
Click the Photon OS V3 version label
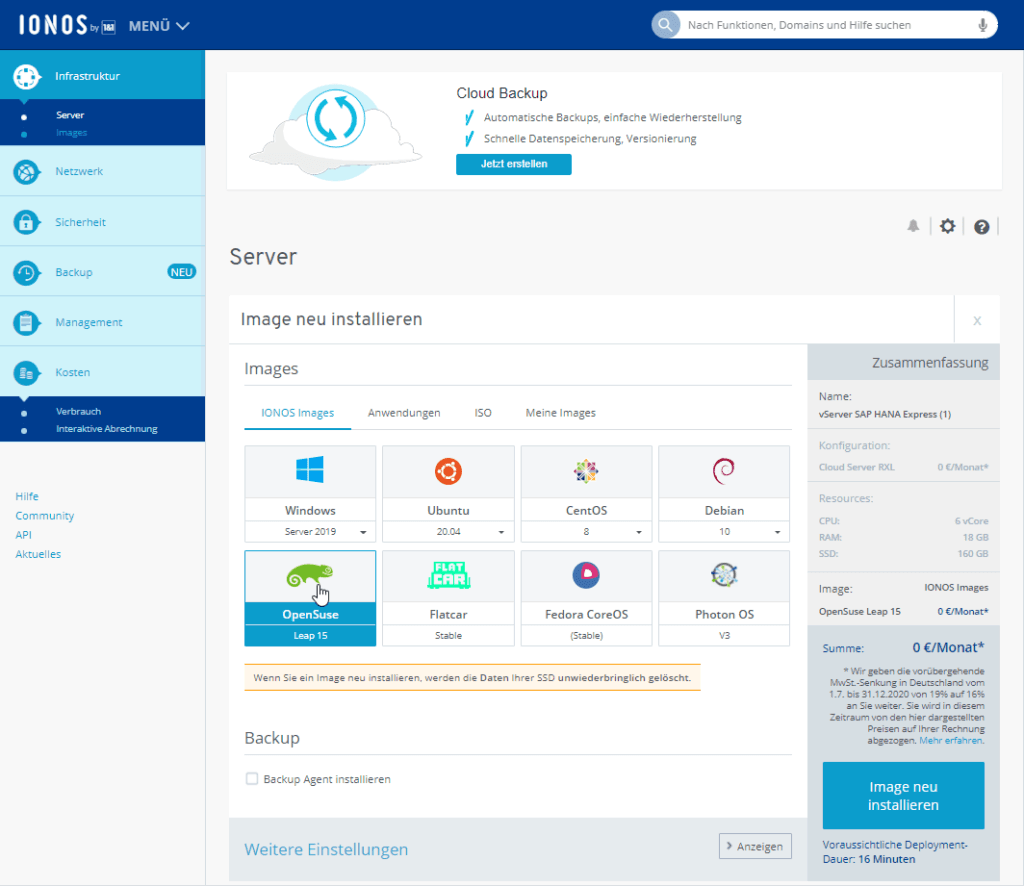724,635
